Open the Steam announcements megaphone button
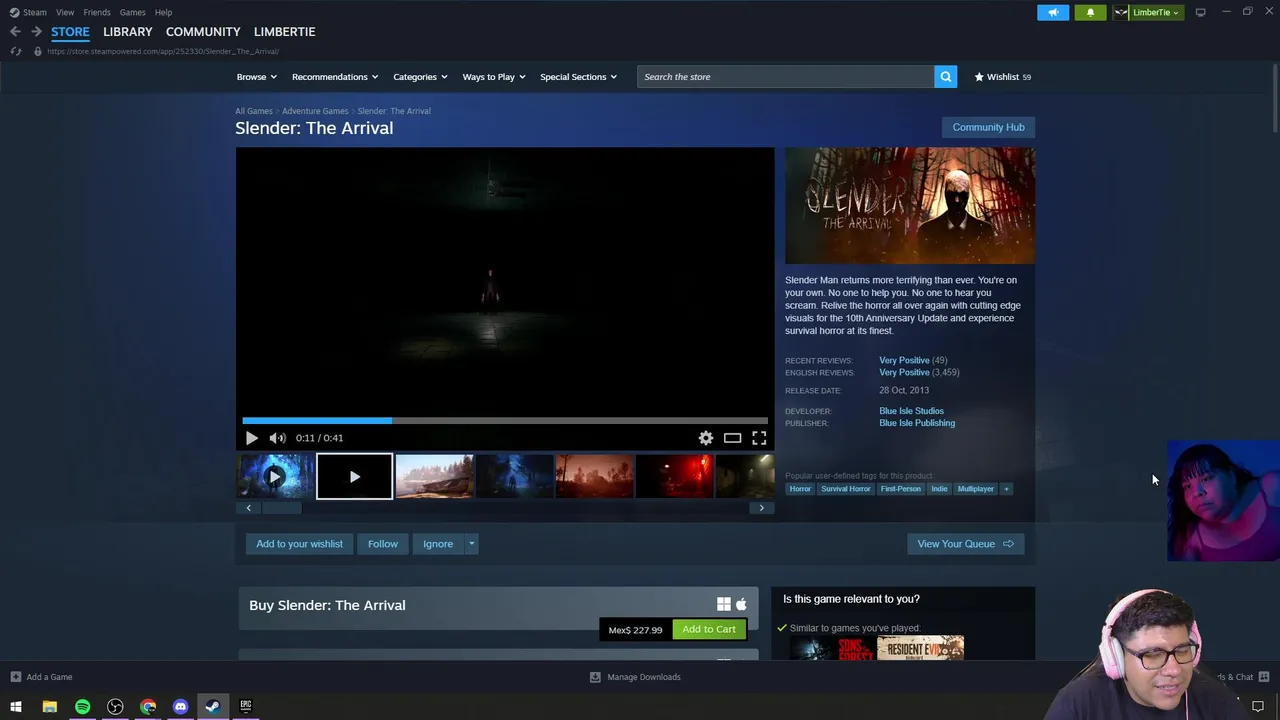This screenshot has height=720, width=1280. (1053, 12)
